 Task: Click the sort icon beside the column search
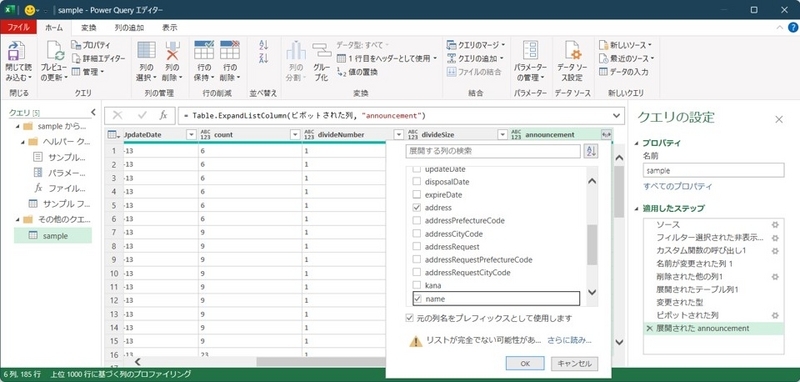tap(591, 151)
